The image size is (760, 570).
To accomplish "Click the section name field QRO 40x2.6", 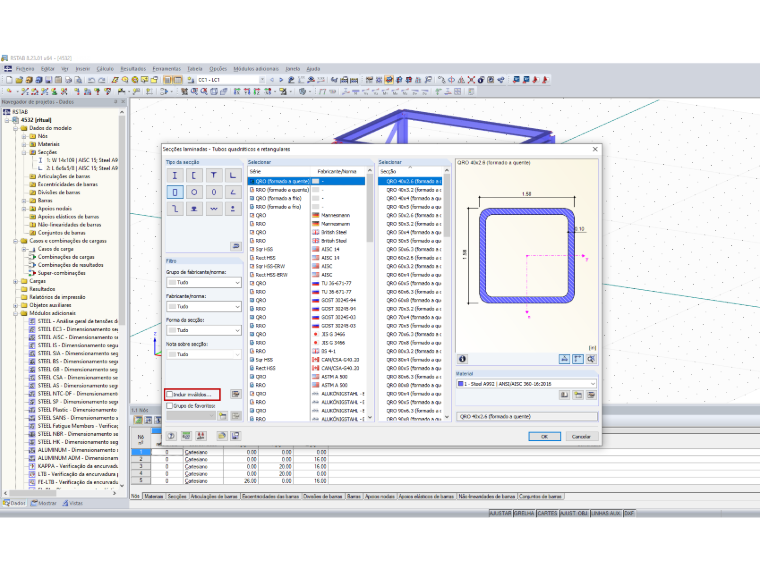I will click(526, 417).
